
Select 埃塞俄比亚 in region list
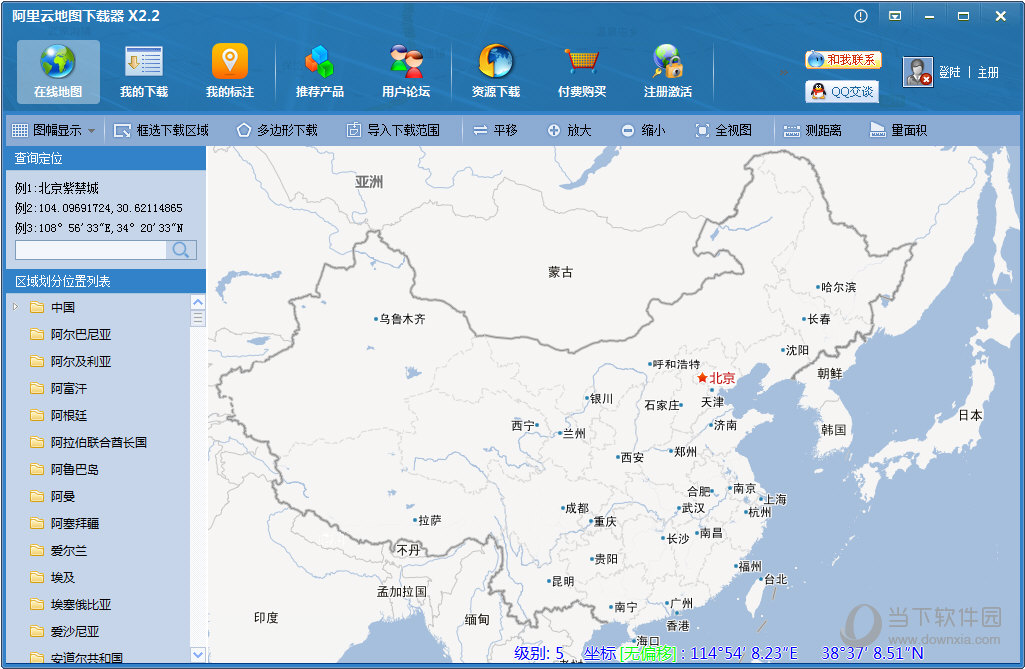tap(81, 605)
